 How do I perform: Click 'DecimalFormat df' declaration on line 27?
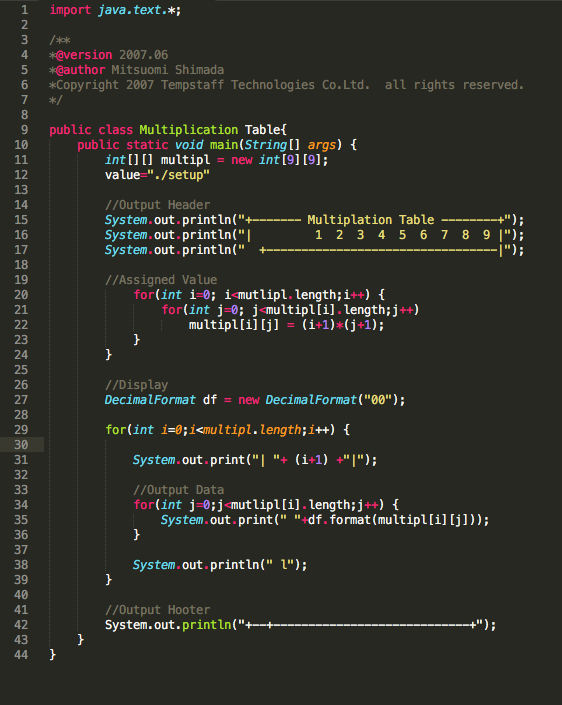point(161,400)
